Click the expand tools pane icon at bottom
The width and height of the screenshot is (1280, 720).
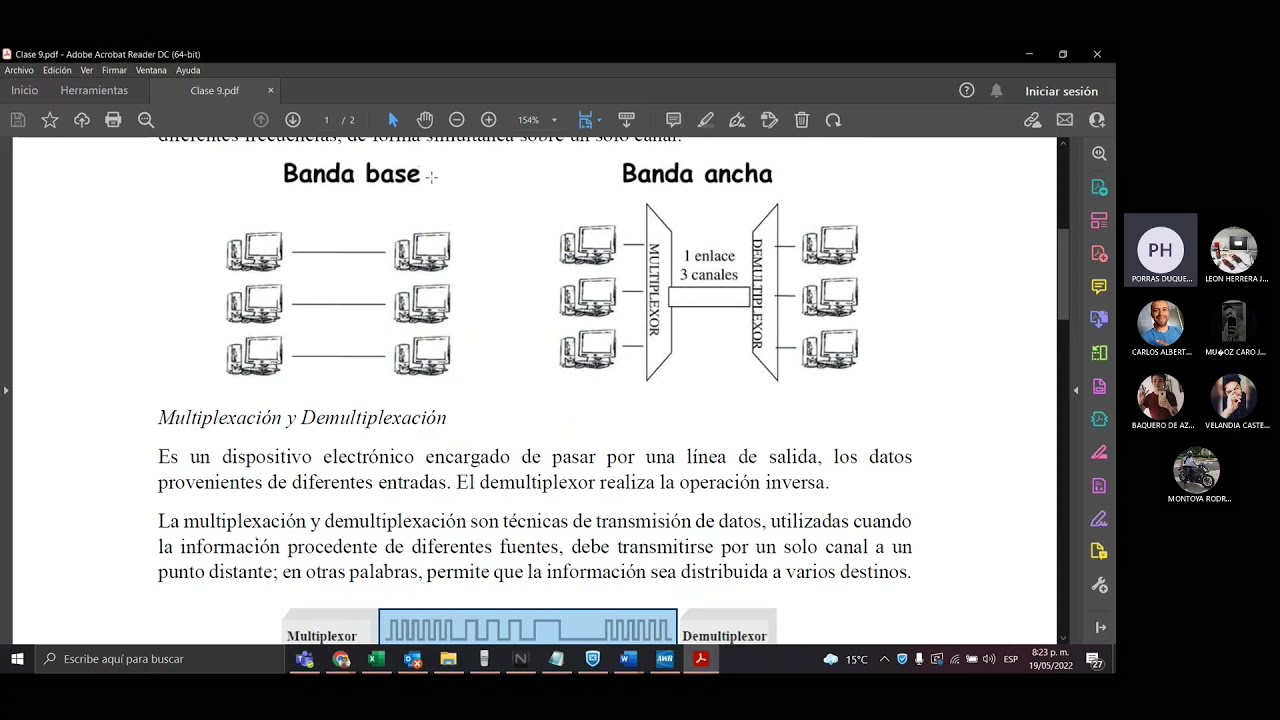[x=1100, y=627]
